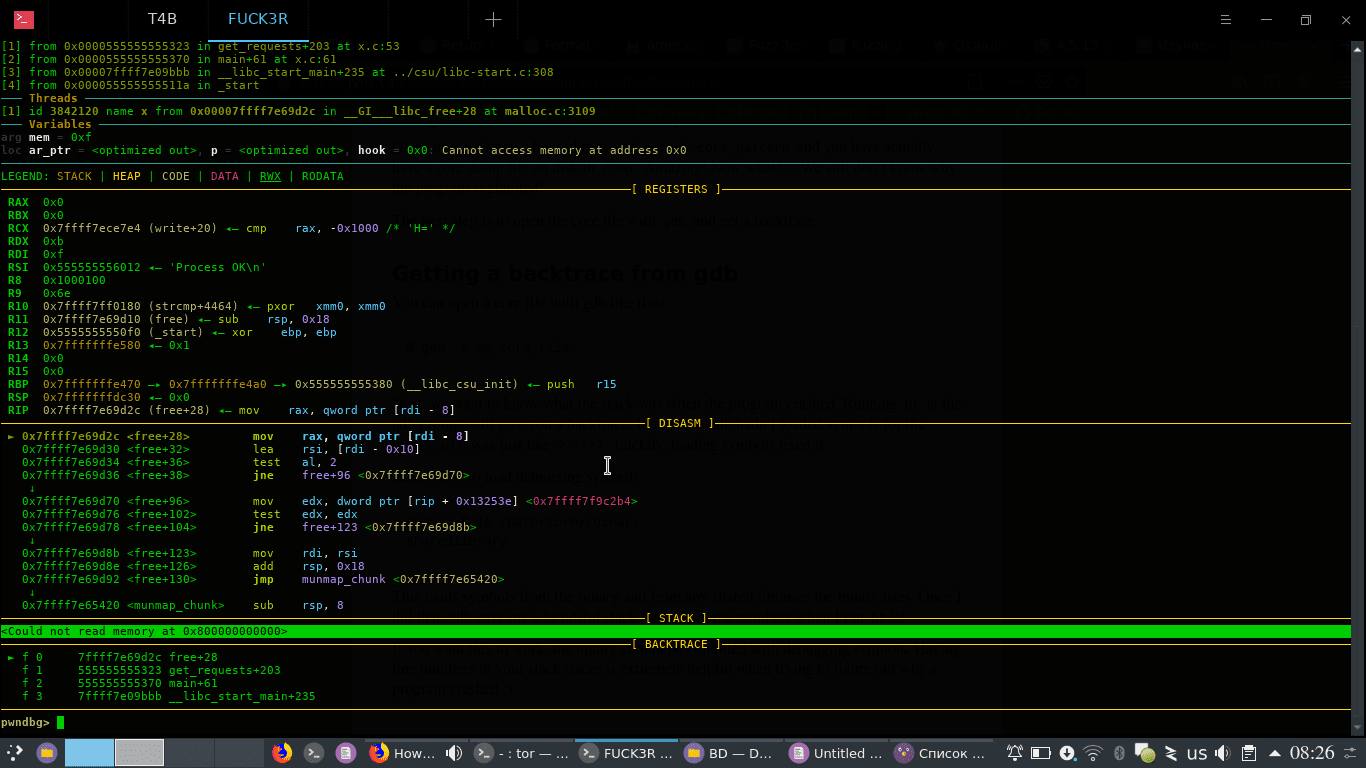Switch to the 'Список' window taskbar entry

pyautogui.click(x=940, y=753)
